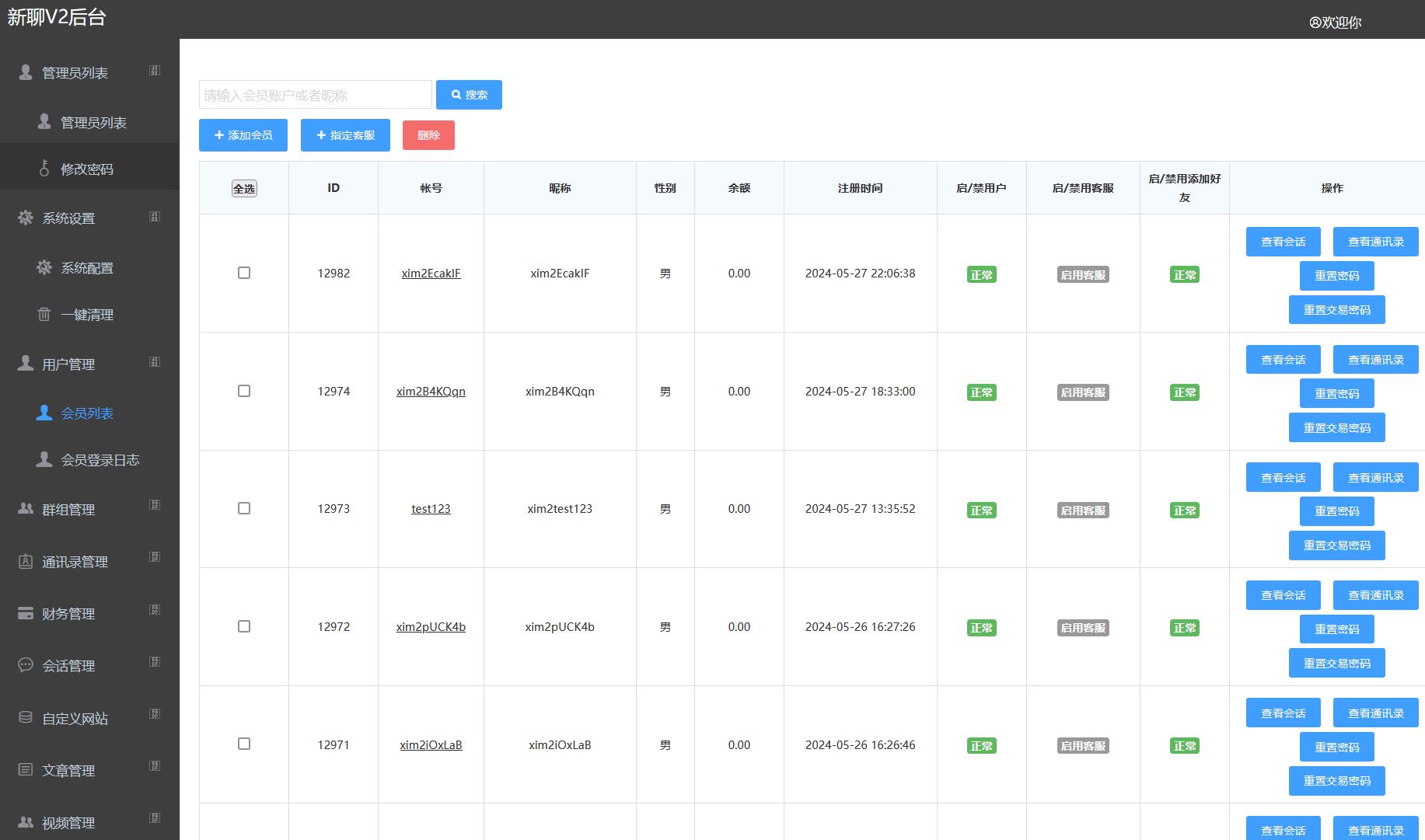Expand the 文章管理 menu

click(x=155, y=766)
